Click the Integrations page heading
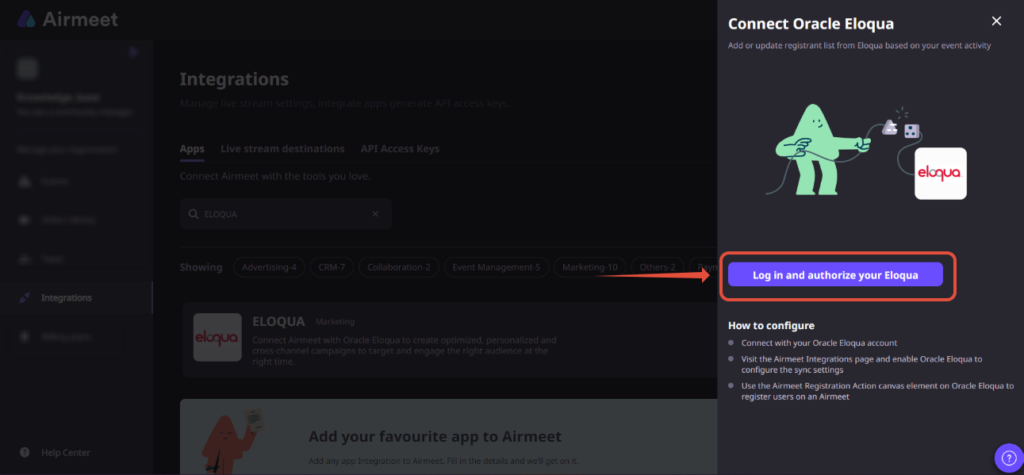Screen dimensions: 1024x475 click(234, 80)
